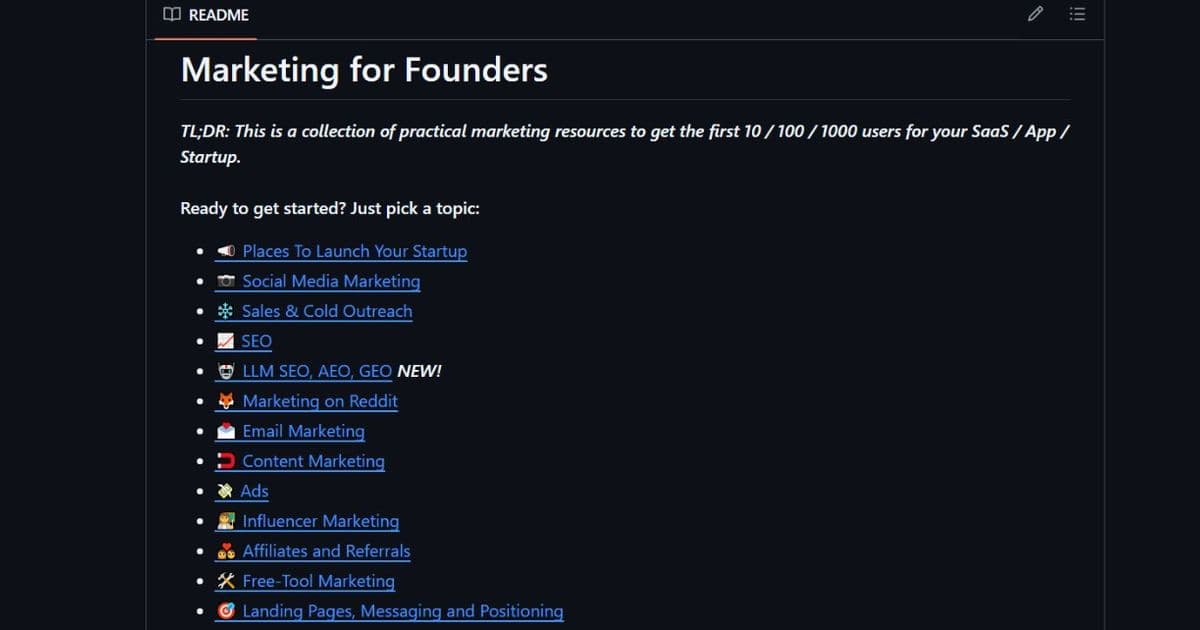Open Affiliates and Referrals

pos(326,551)
